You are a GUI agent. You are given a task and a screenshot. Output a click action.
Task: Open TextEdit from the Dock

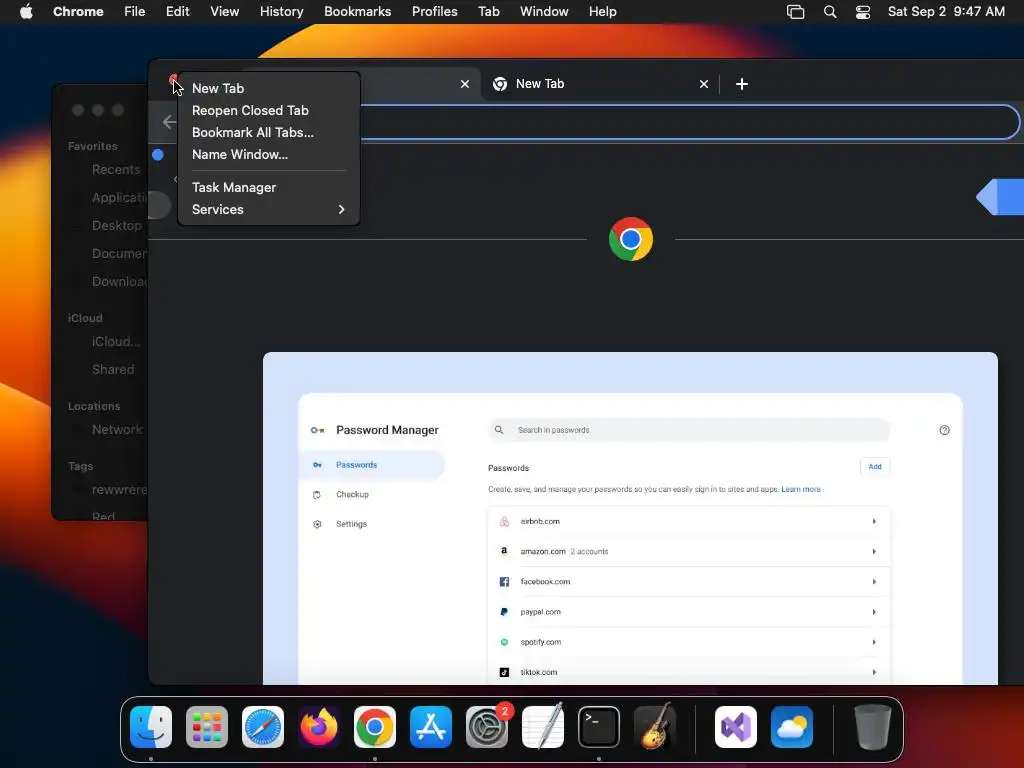[543, 727]
